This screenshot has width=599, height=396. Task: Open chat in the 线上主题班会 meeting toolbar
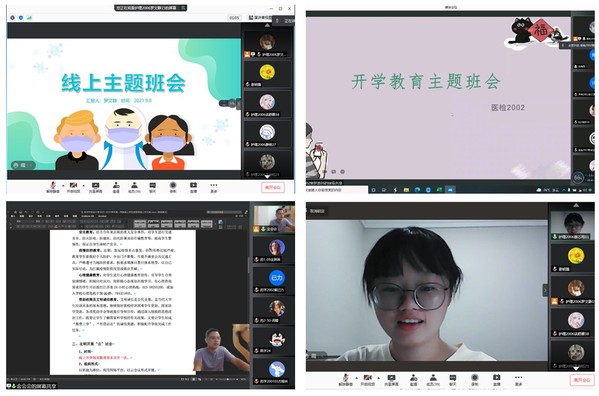(152, 187)
